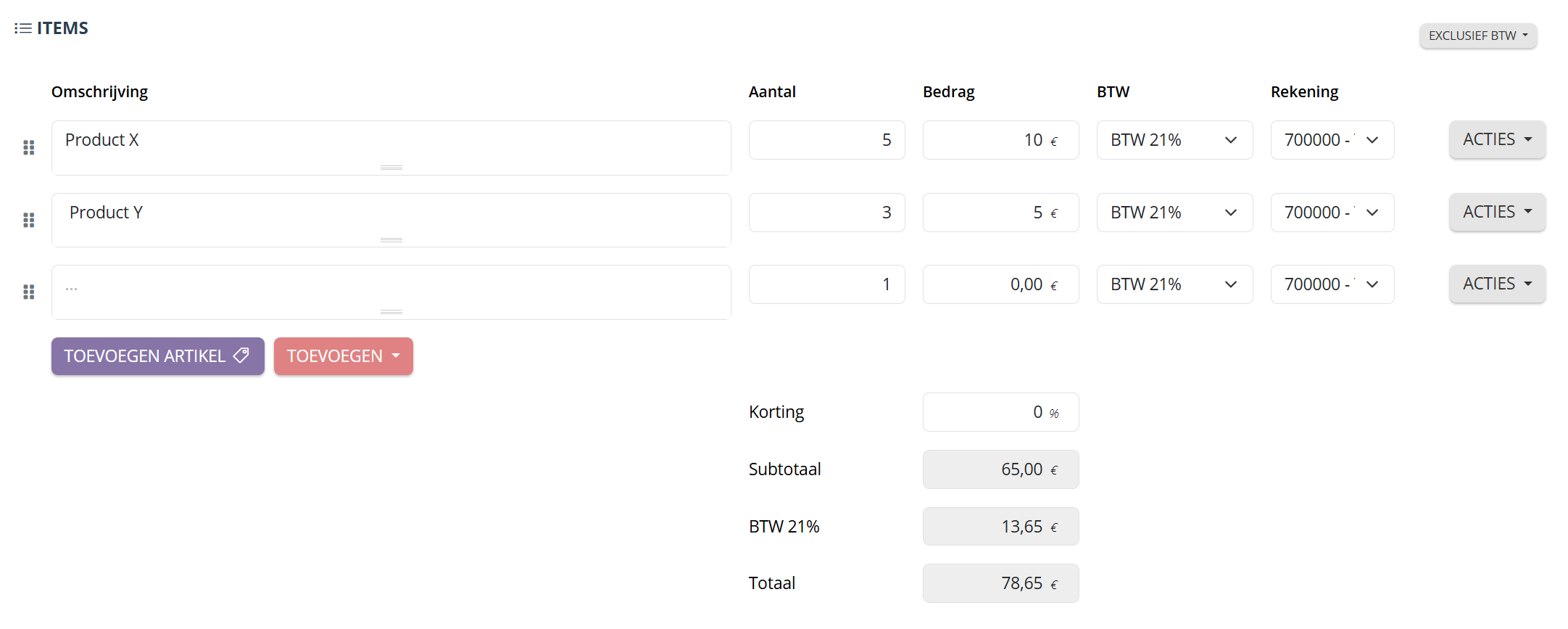Expand Rekening 700000 dropdown in third row
1568x629 pixels.
pos(1332,284)
